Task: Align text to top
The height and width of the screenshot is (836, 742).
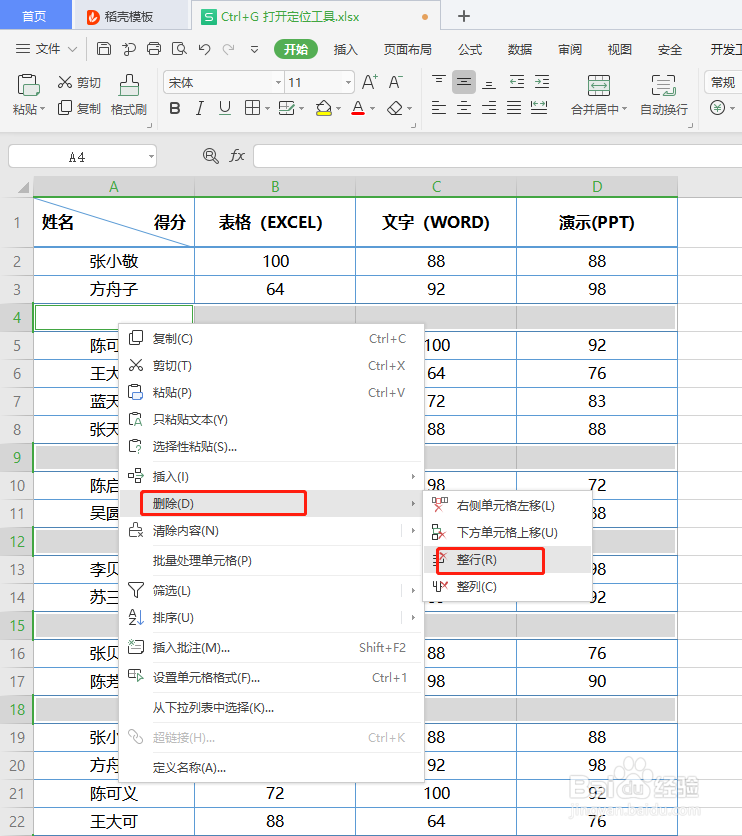Action: pos(439,82)
